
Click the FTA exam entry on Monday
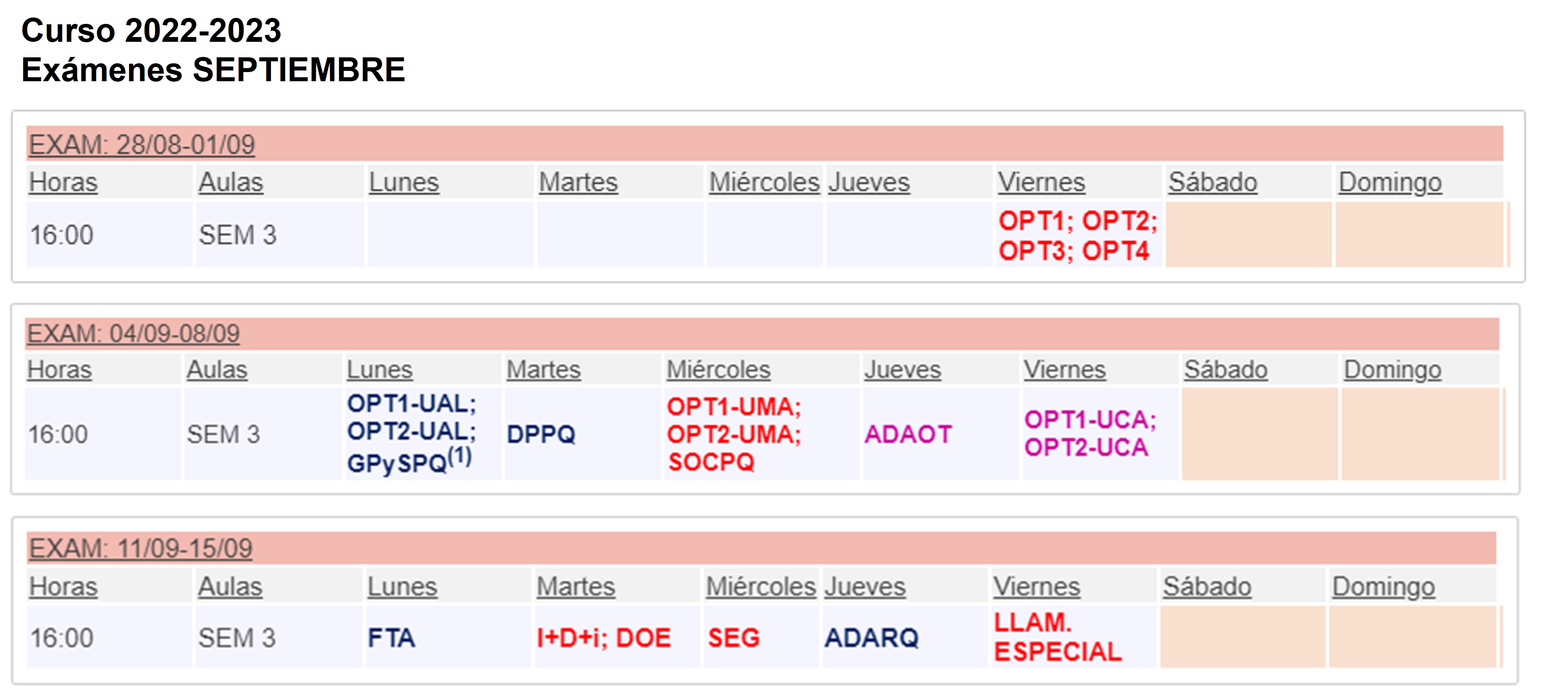[x=391, y=638]
